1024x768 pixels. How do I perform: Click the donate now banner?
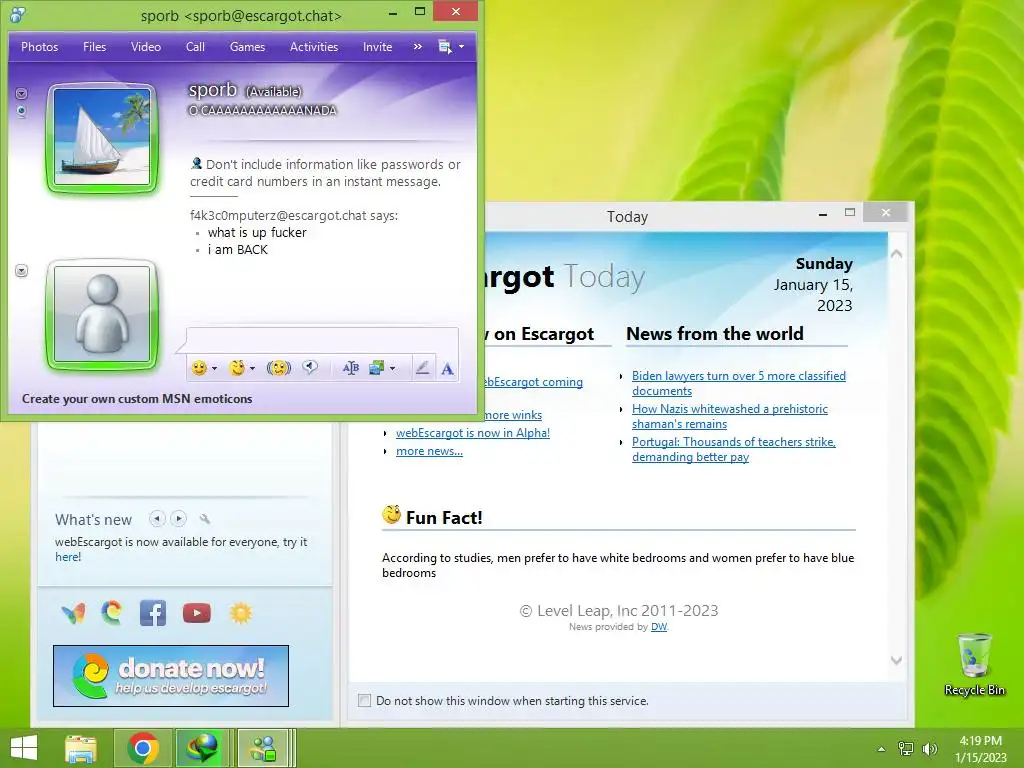pyautogui.click(x=171, y=676)
